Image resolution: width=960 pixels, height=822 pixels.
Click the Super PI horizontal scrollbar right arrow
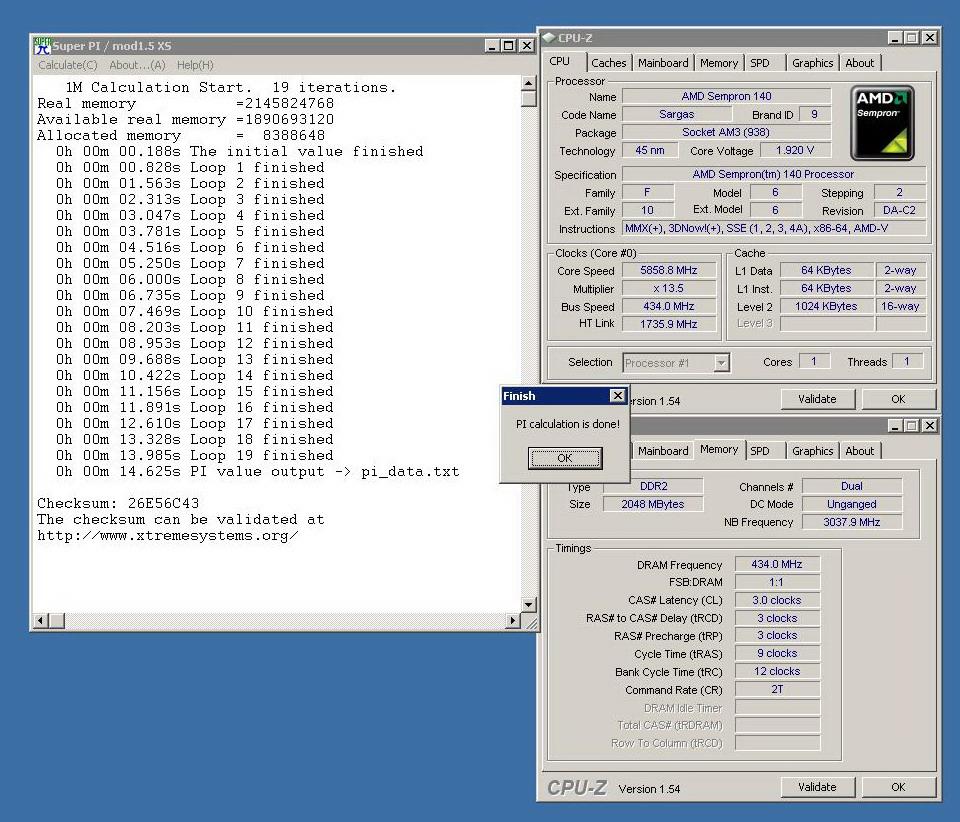click(512, 621)
